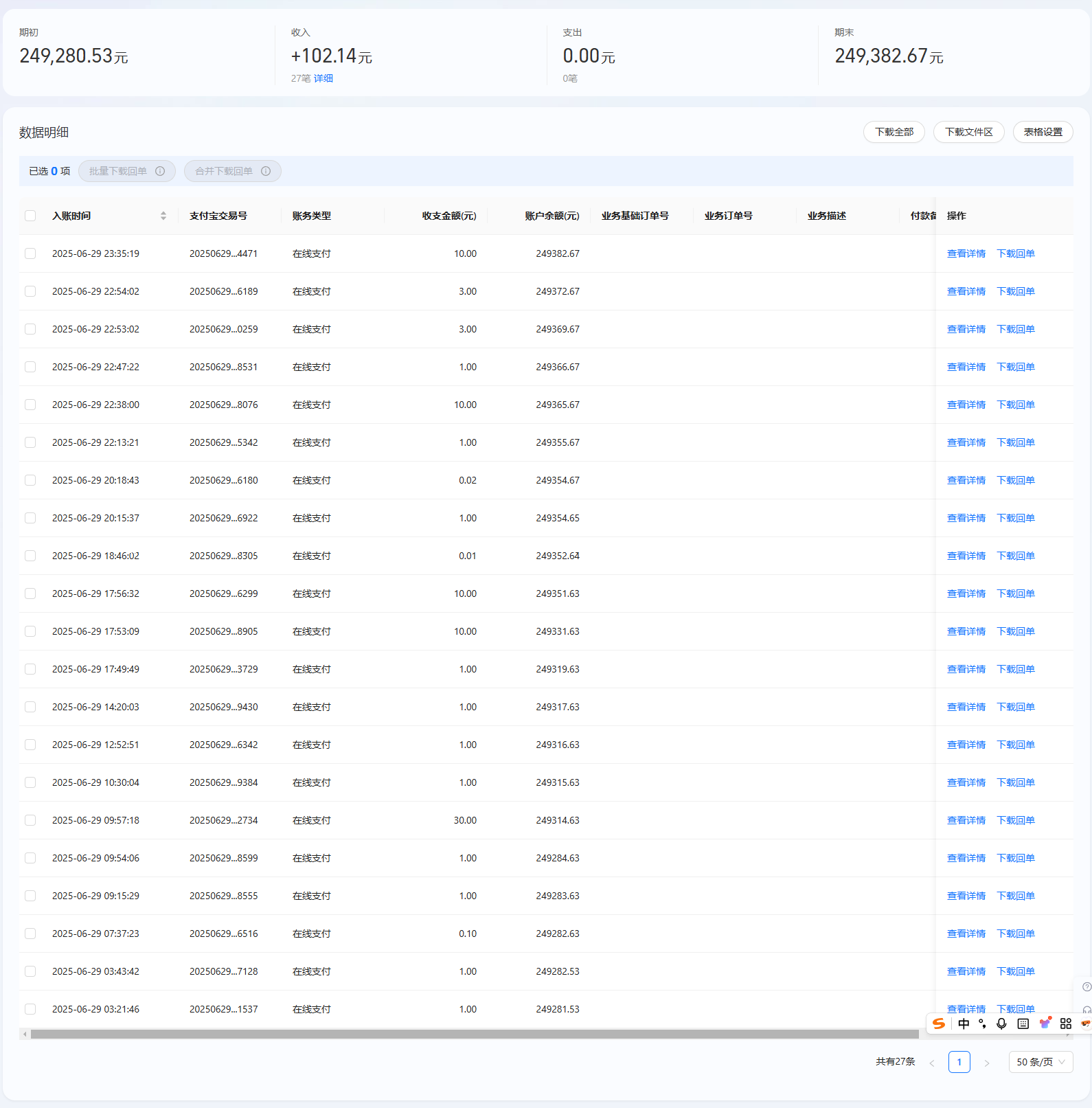
Task: Go to previous page with left arrow
Action: [932, 1063]
